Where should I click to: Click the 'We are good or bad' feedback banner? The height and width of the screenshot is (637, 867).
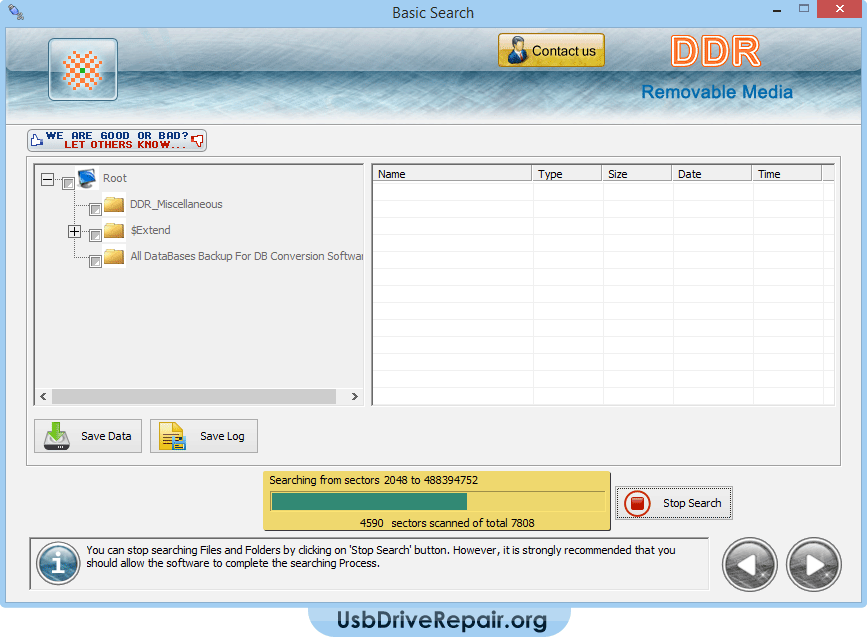(117, 140)
